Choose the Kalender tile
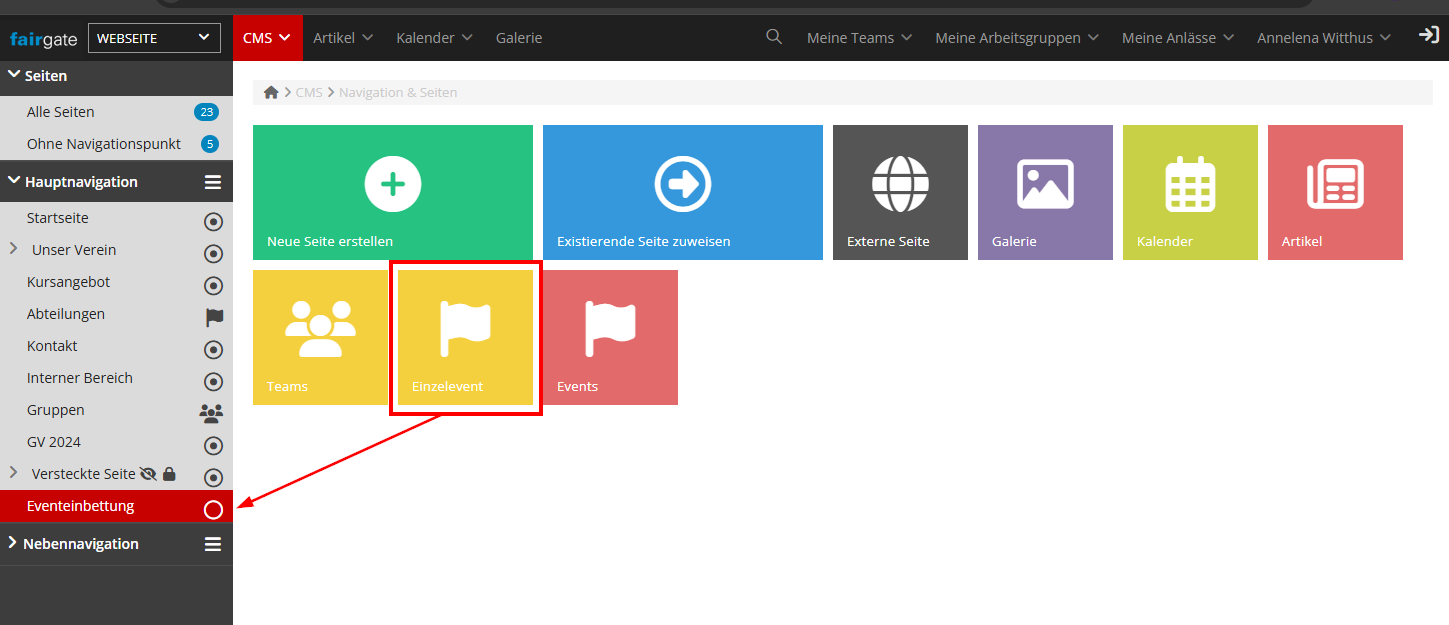The image size is (1449, 625). coord(1190,192)
